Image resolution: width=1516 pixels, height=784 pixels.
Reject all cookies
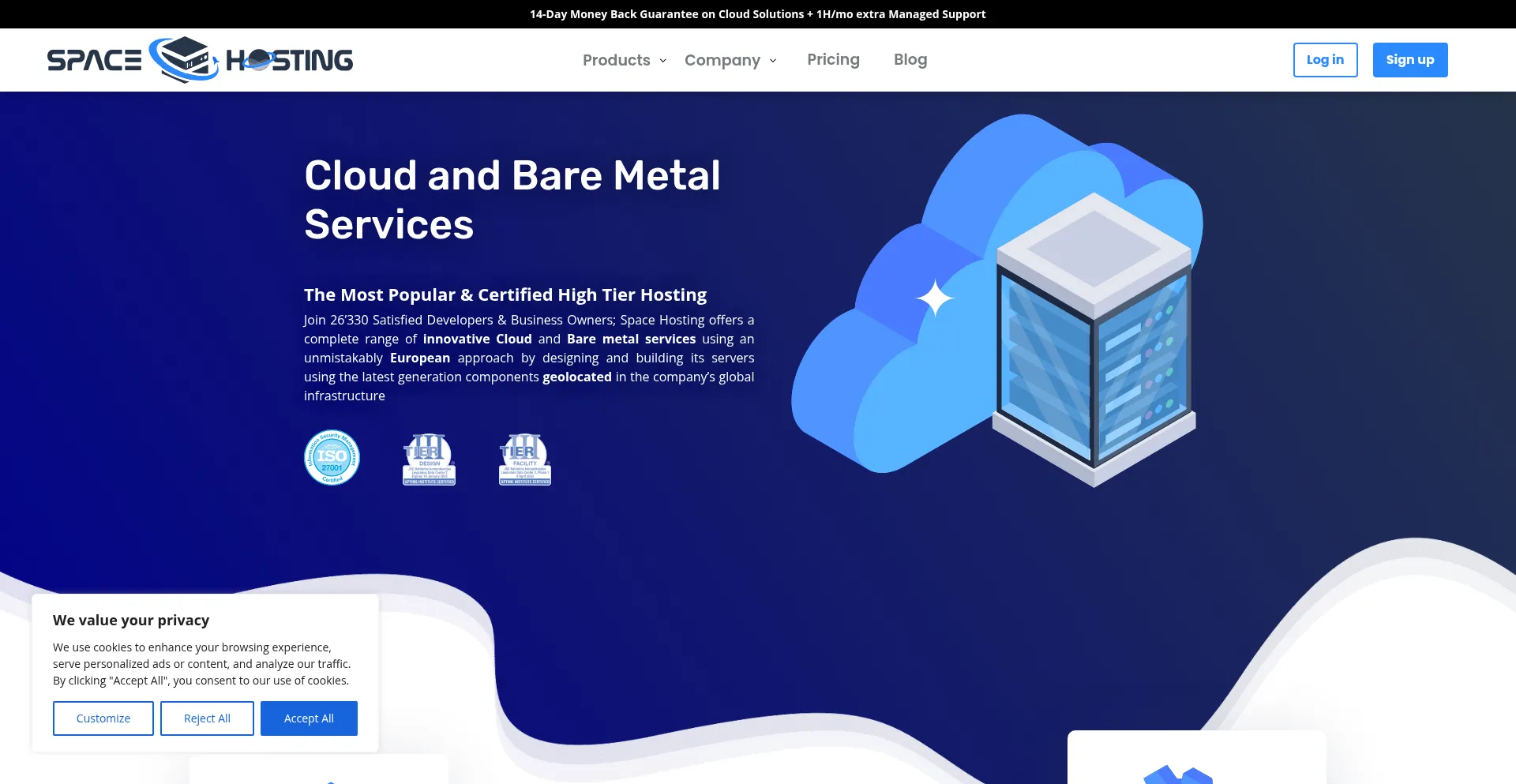207,718
